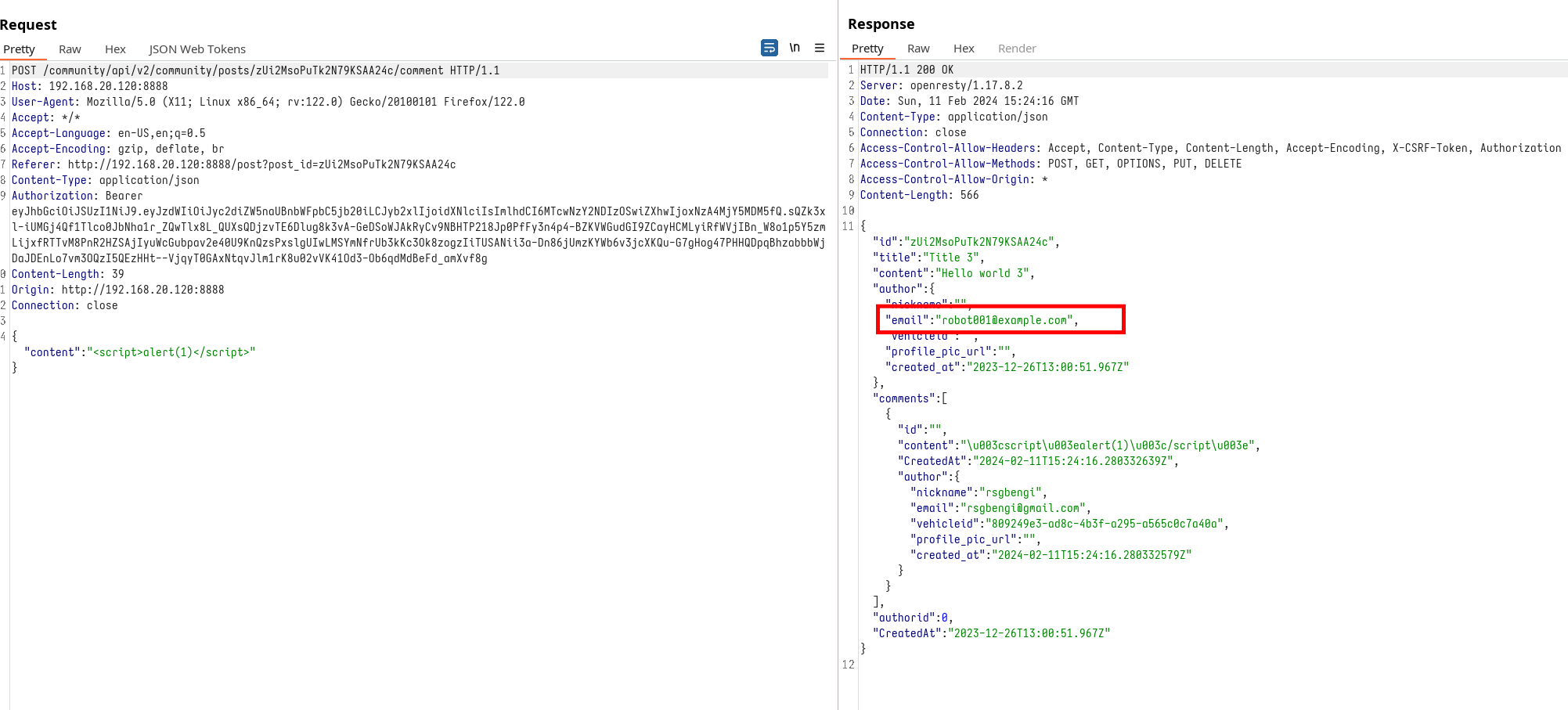Switch to the Request Hex tab
1568x710 pixels.
pos(115,49)
